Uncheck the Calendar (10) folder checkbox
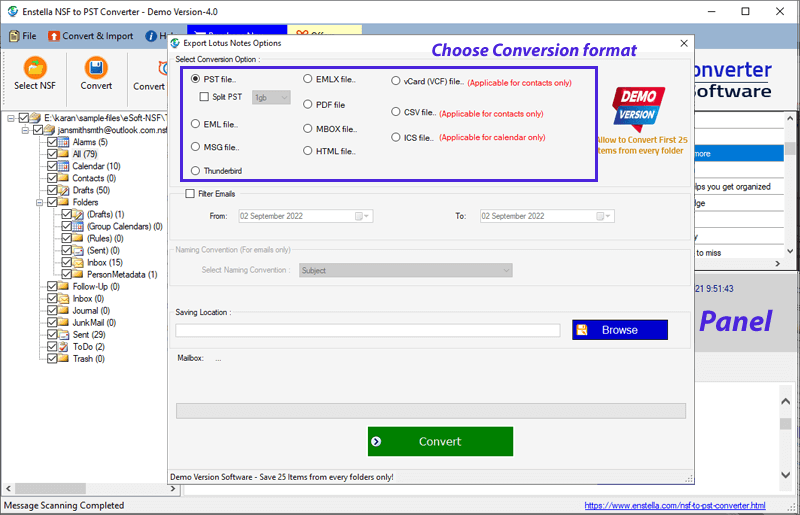The image size is (800, 515). [x=52, y=166]
